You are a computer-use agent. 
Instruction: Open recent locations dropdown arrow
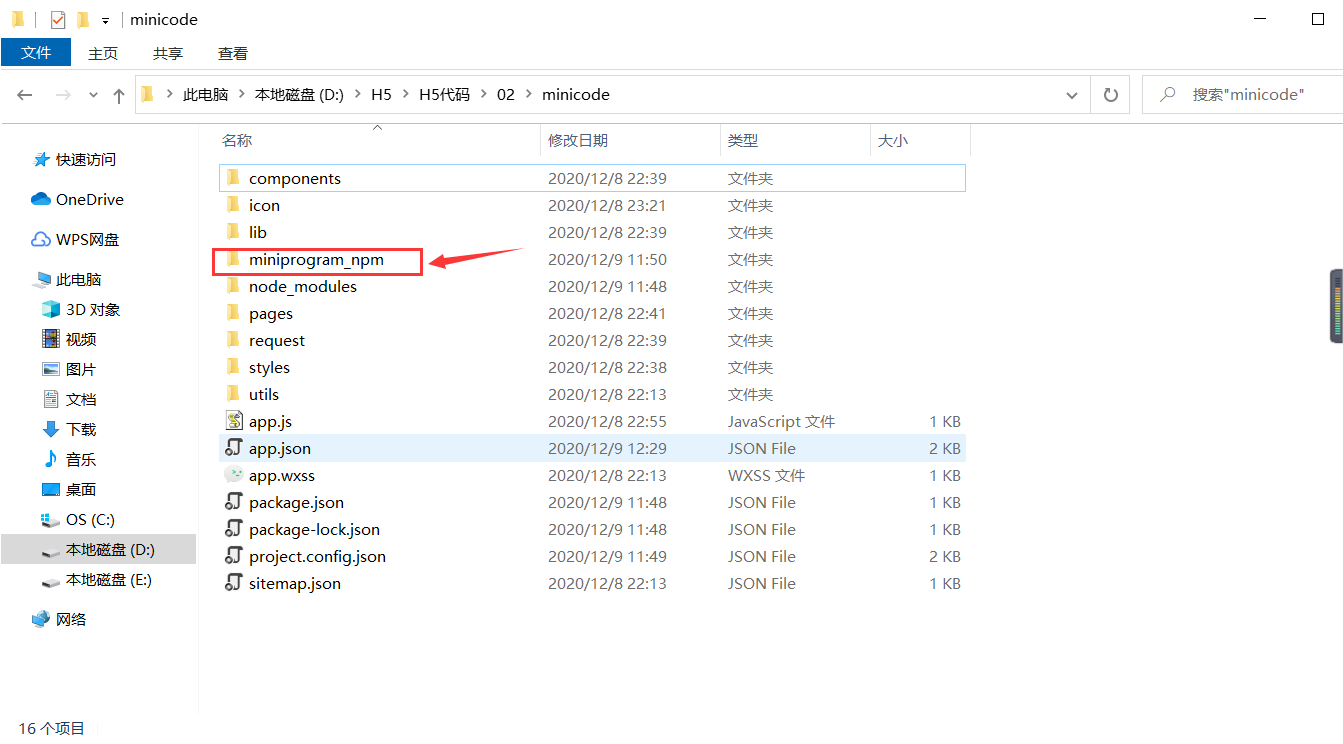94,95
